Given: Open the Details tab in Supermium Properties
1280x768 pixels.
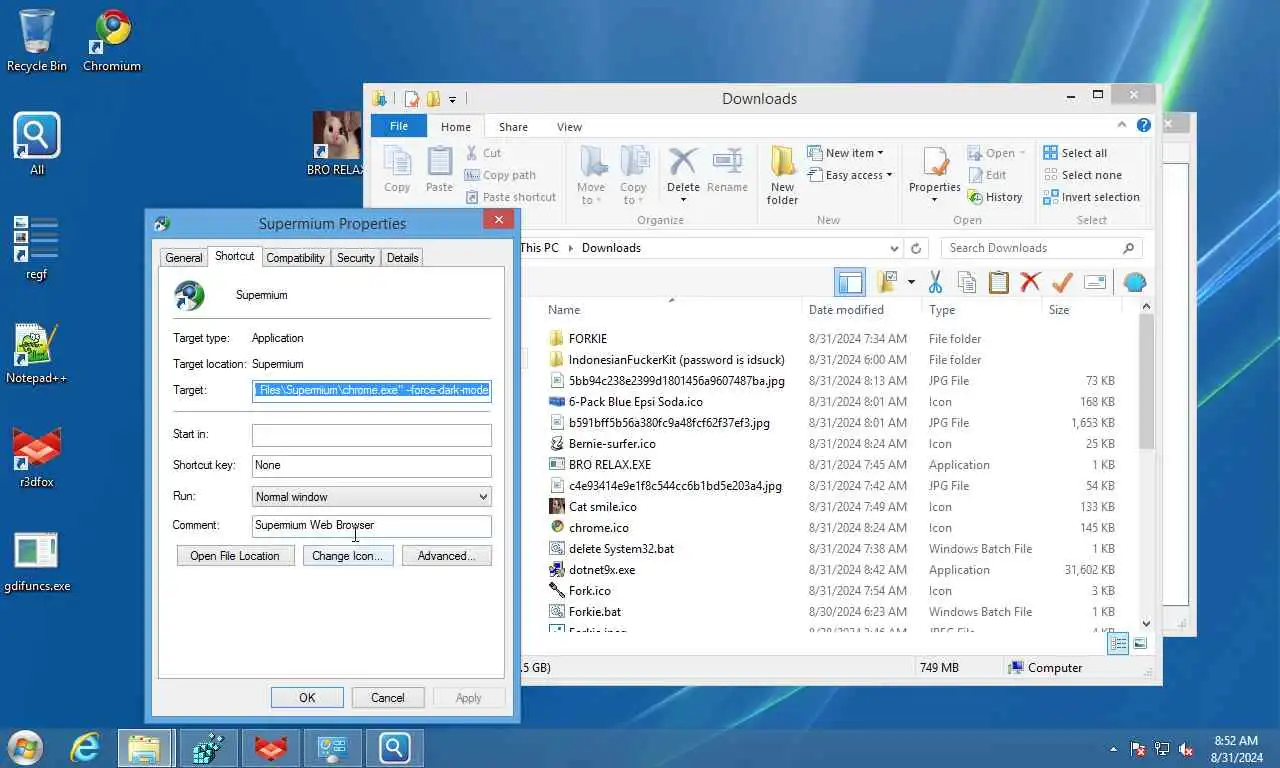Looking at the screenshot, I should tap(402, 258).
